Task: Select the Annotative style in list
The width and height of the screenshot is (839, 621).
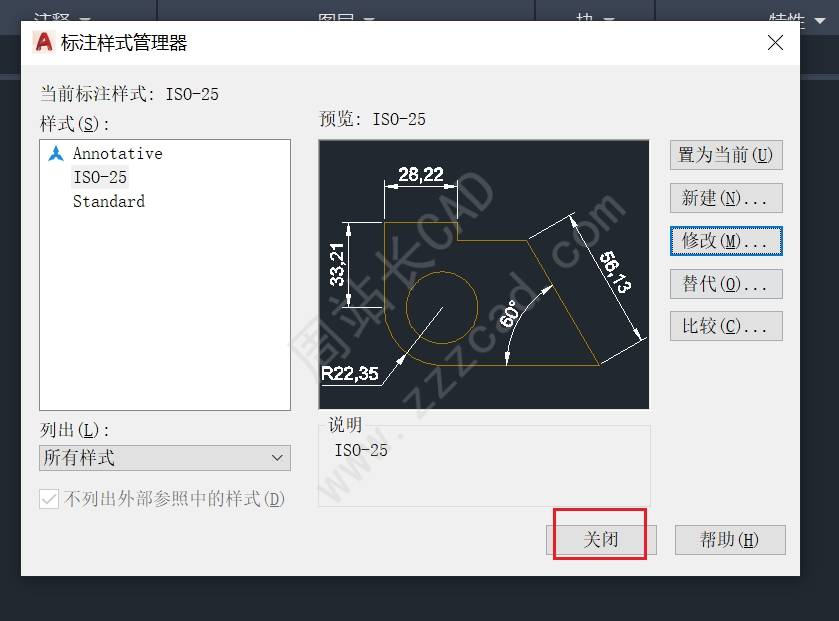Action: click(118, 154)
